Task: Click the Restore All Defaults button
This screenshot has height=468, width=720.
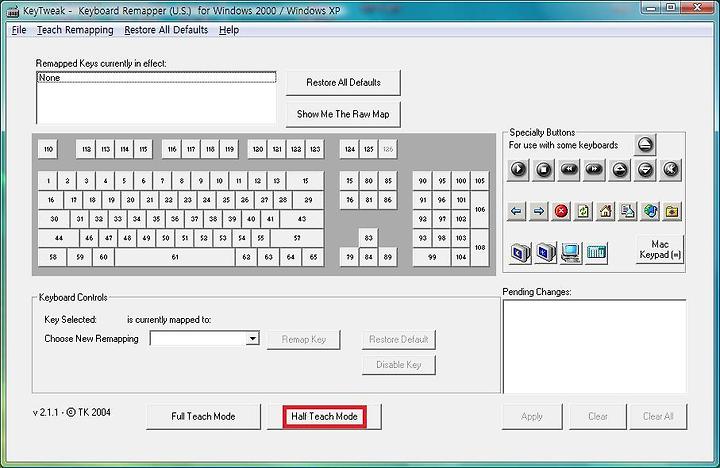Action: 343,83
